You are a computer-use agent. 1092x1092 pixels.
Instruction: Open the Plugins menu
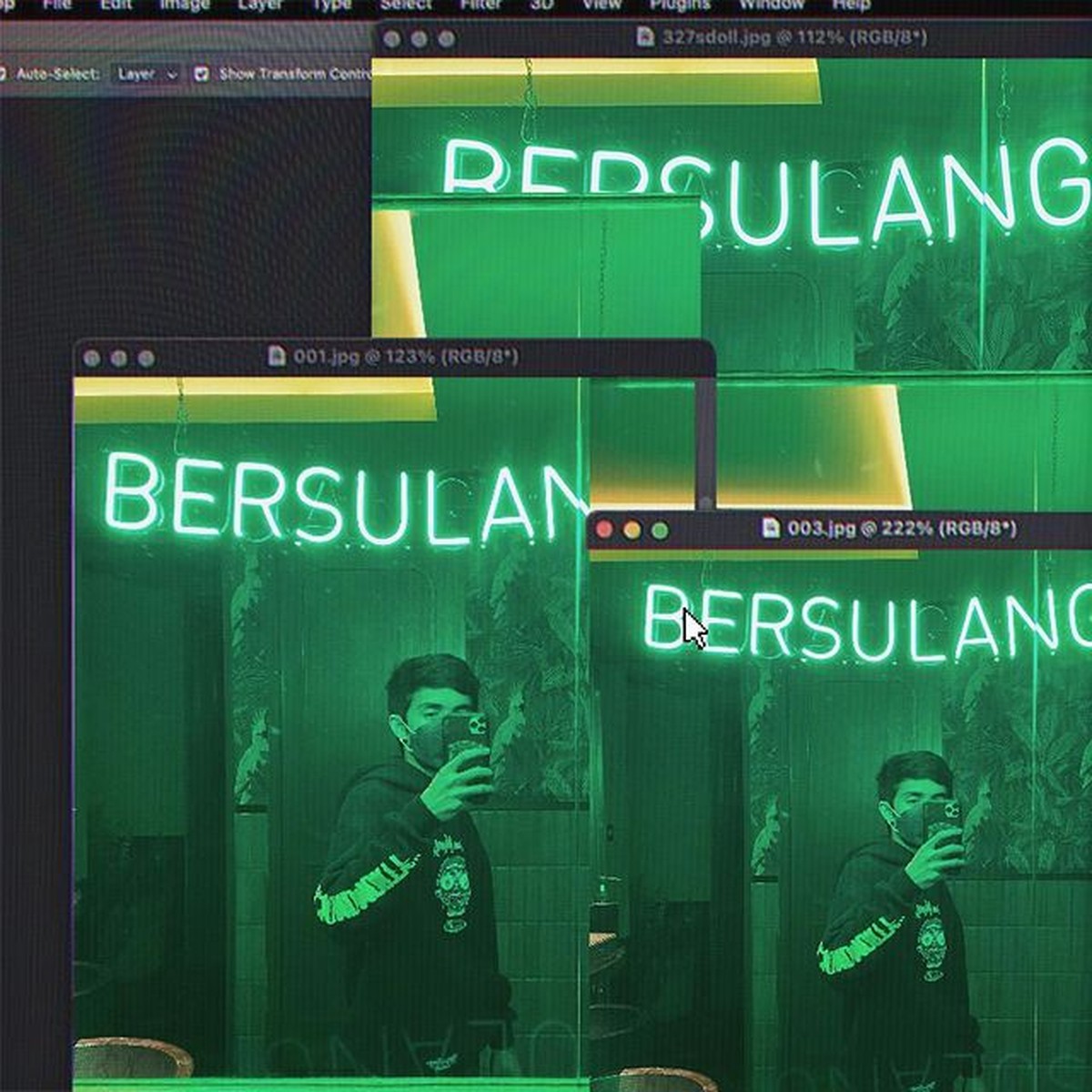(x=680, y=5)
